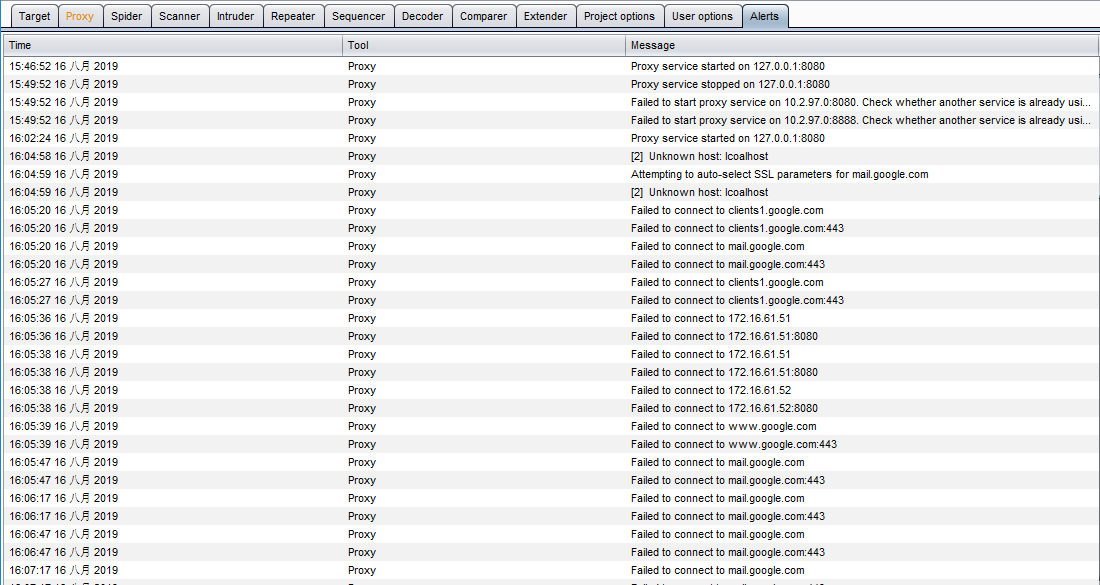Image resolution: width=1100 pixels, height=585 pixels.
Task: Switch to the Project options tab
Action: point(619,16)
